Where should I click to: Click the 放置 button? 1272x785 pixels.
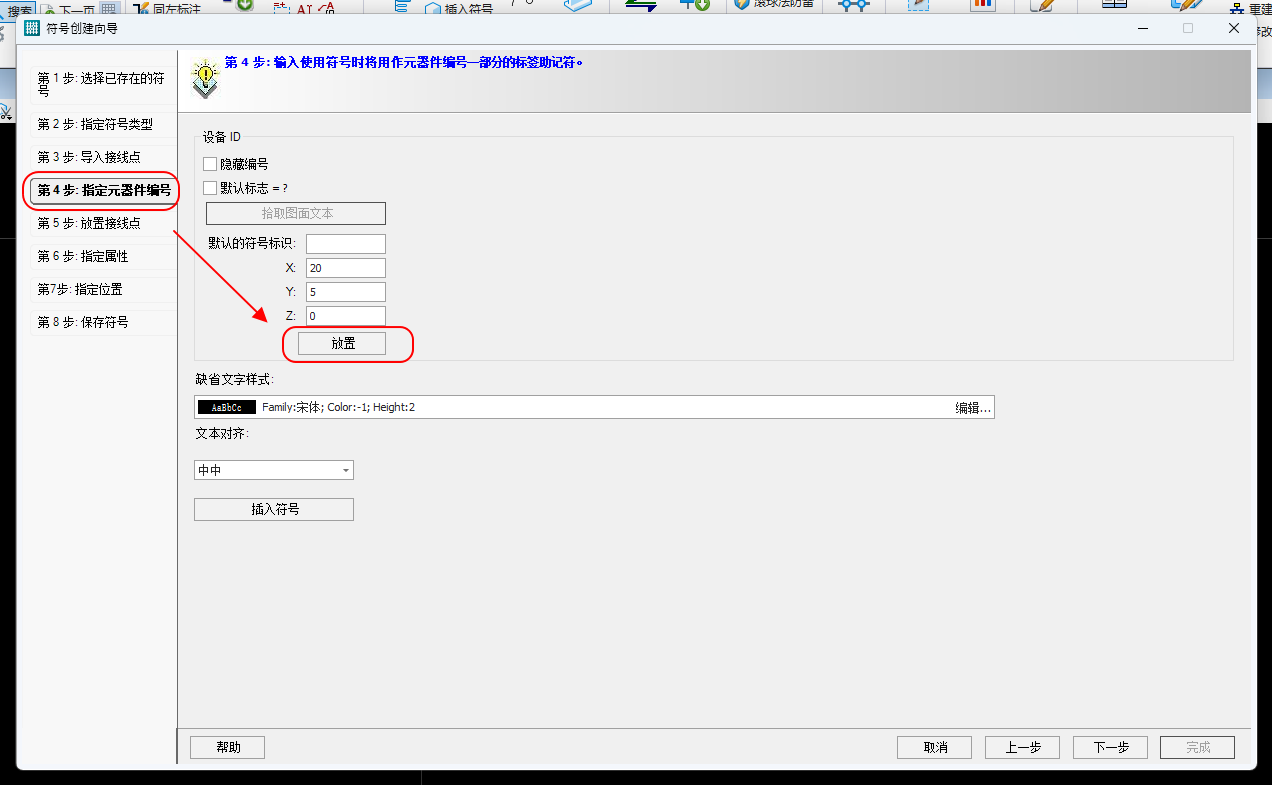click(342, 343)
